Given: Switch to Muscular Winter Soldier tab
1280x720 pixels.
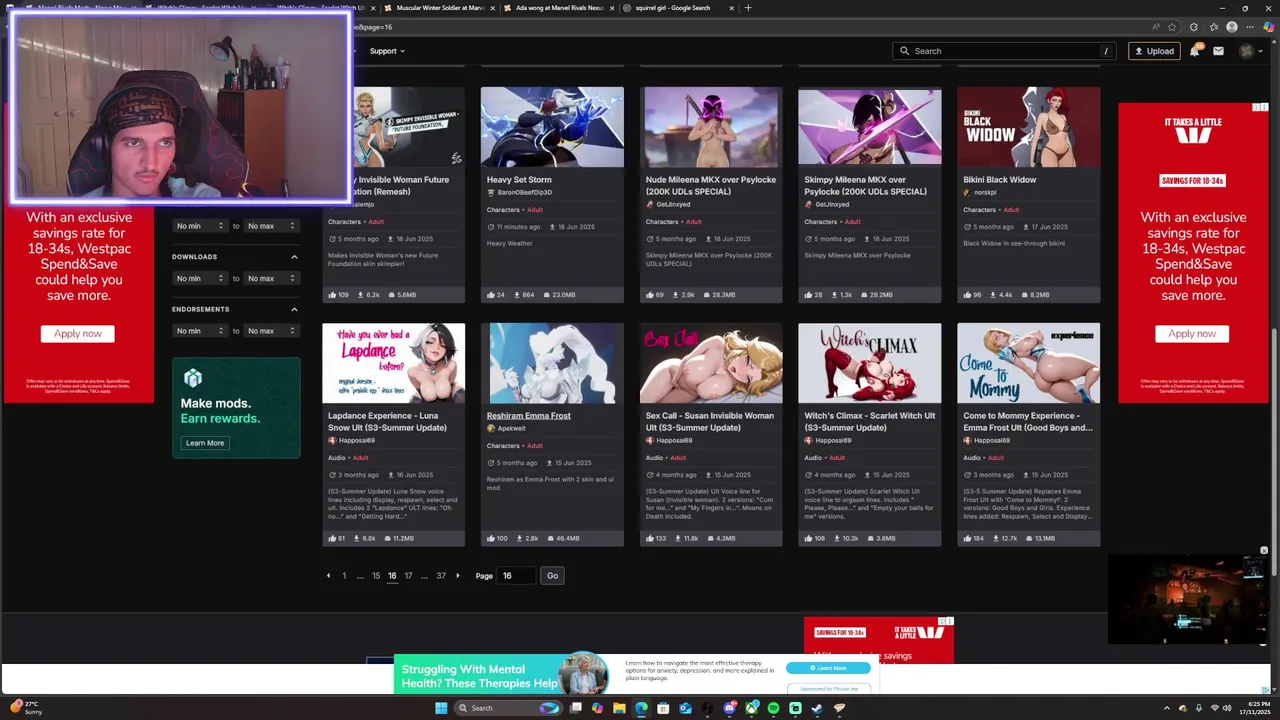Looking at the screenshot, I should tap(438, 8).
